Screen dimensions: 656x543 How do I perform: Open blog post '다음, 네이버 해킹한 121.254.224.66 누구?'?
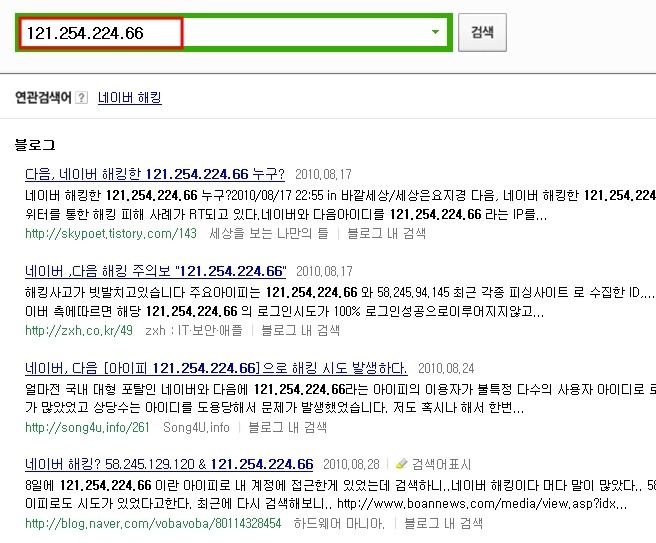pyautogui.click(x=155, y=174)
